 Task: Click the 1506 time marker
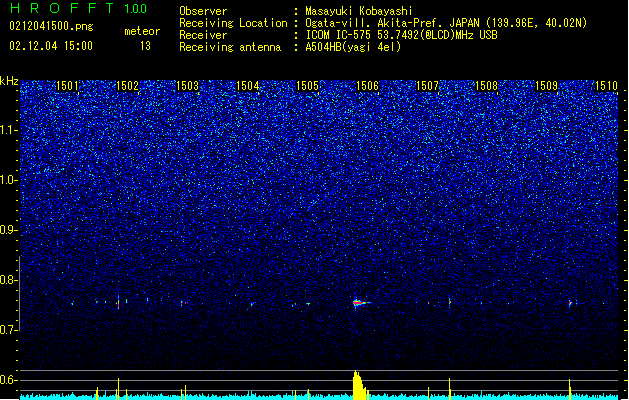367,86
